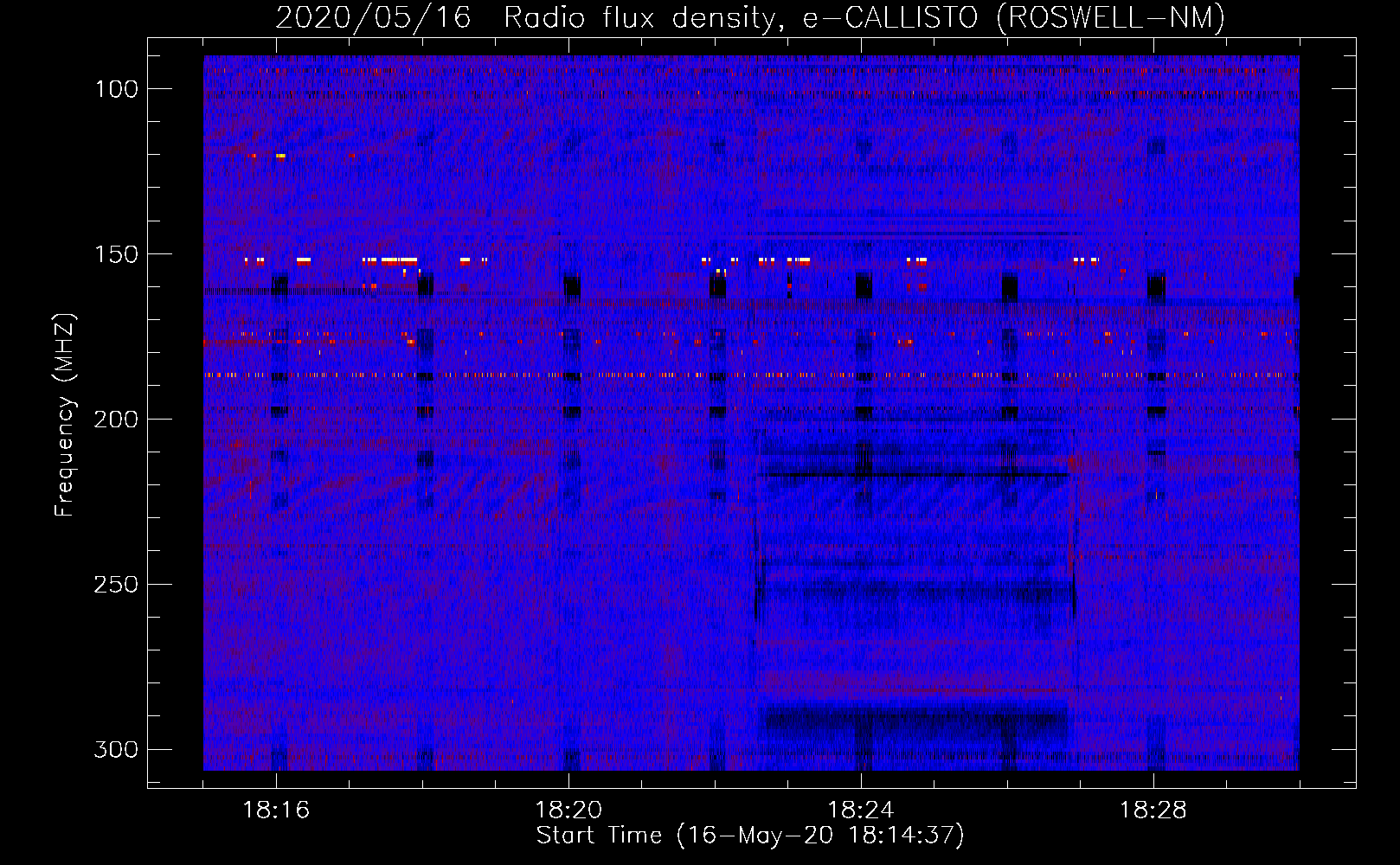Image resolution: width=1400 pixels, height=865 pixels.
Task: Click the 18:20 time tick label
Action: point(568,811)
